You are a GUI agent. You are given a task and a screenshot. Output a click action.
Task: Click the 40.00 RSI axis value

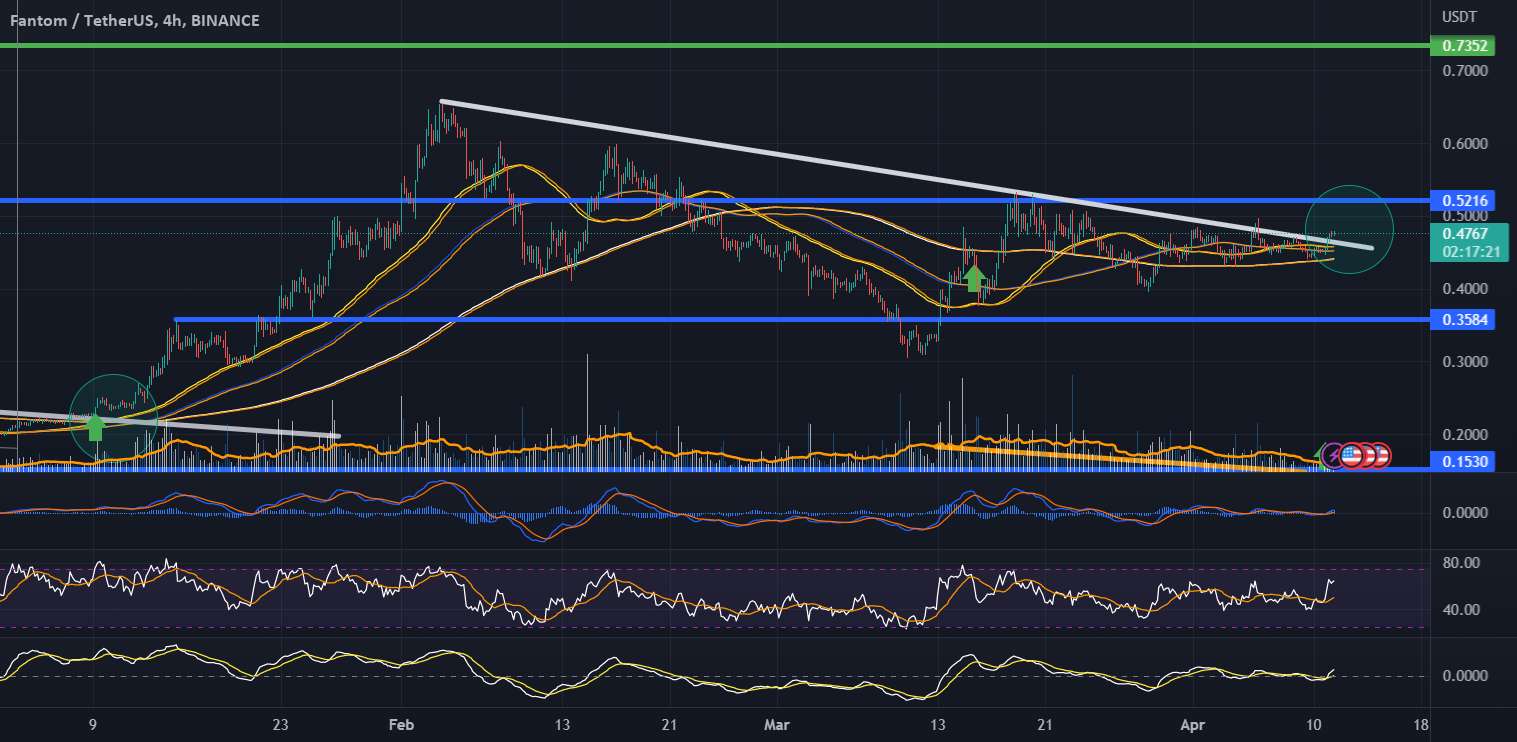1462,610
